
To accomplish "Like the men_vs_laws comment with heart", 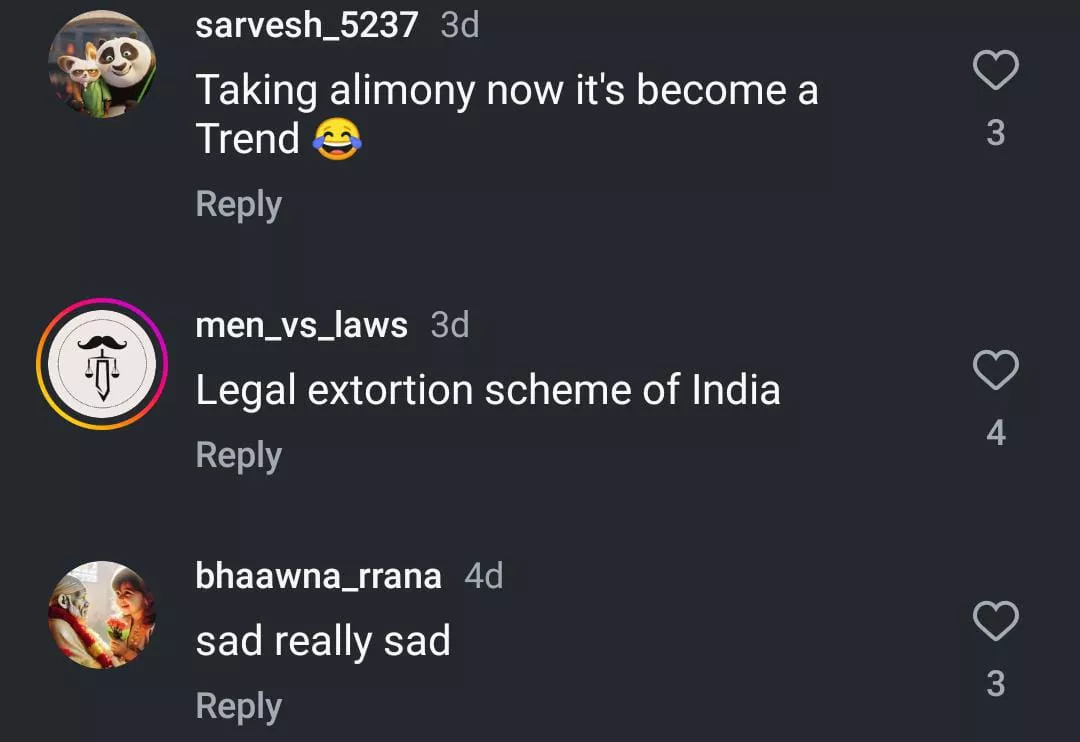I will coord(995,371).
